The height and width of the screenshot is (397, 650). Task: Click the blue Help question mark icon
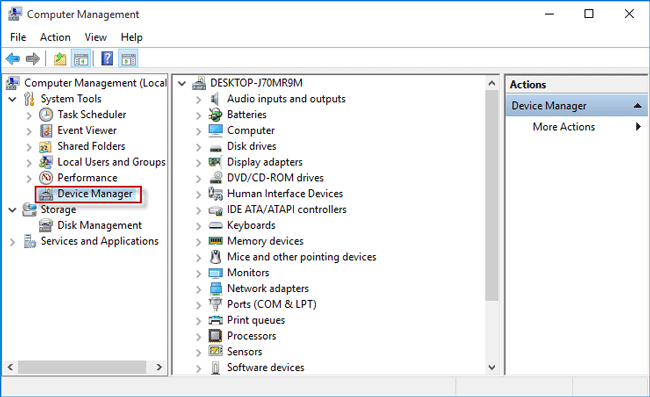pyautogui.click(x=107, y=59)
